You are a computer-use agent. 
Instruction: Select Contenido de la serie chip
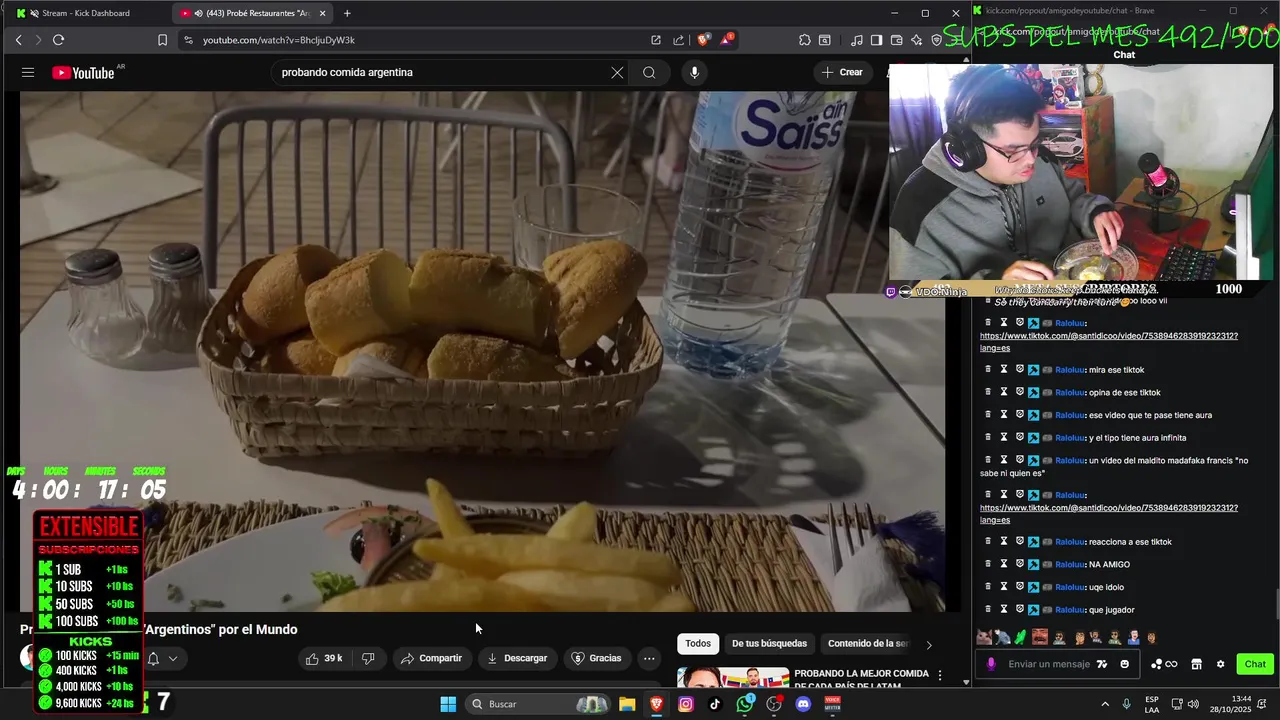pos(868,644)
